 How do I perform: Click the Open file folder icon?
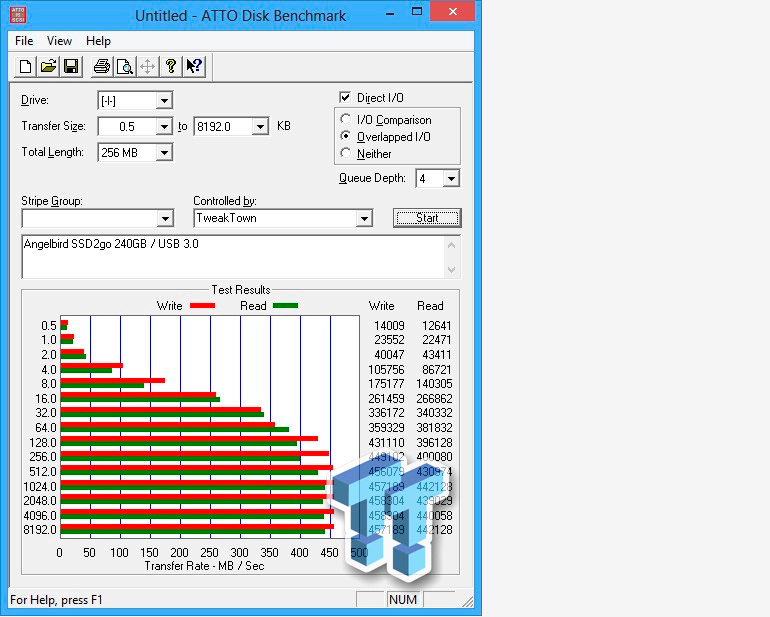[x=48, y=66]
